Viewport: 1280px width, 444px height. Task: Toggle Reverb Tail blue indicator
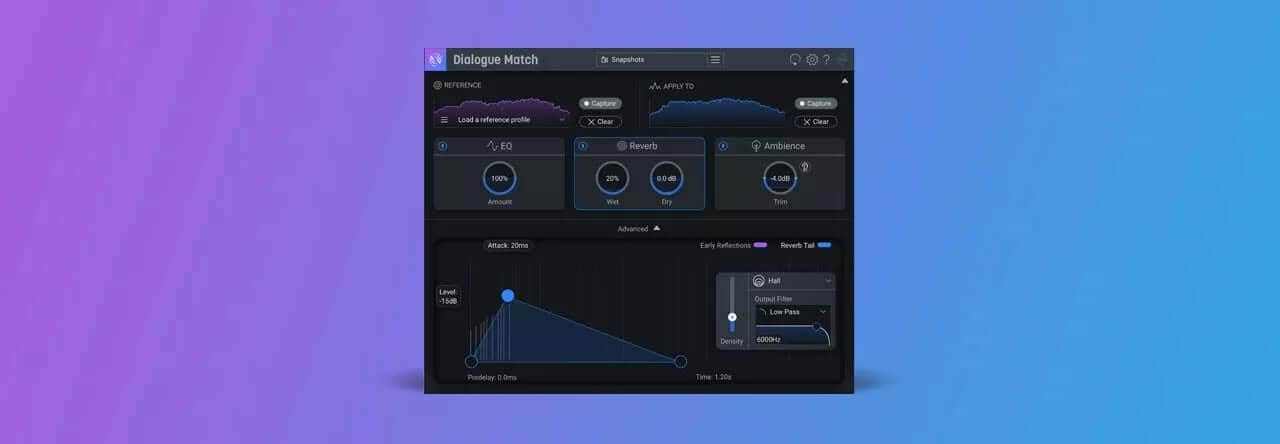click(824, 245)
